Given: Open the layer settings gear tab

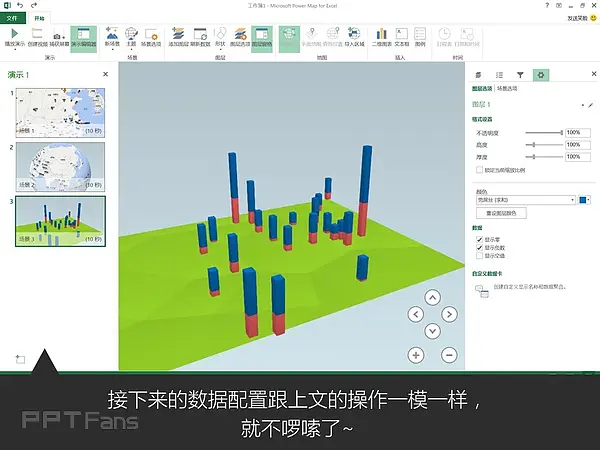Looking at the screenshot, I should (541, 75).
